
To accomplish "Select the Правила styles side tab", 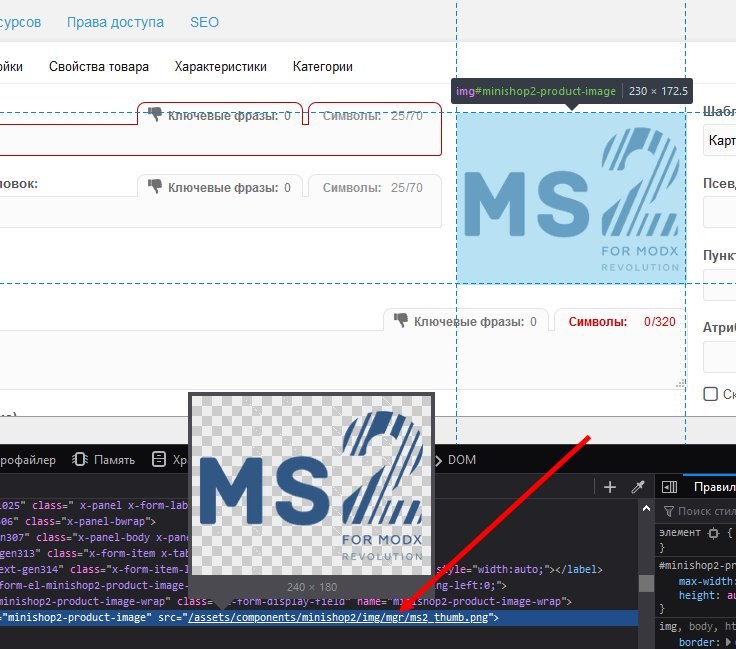I will pos(714,487).
